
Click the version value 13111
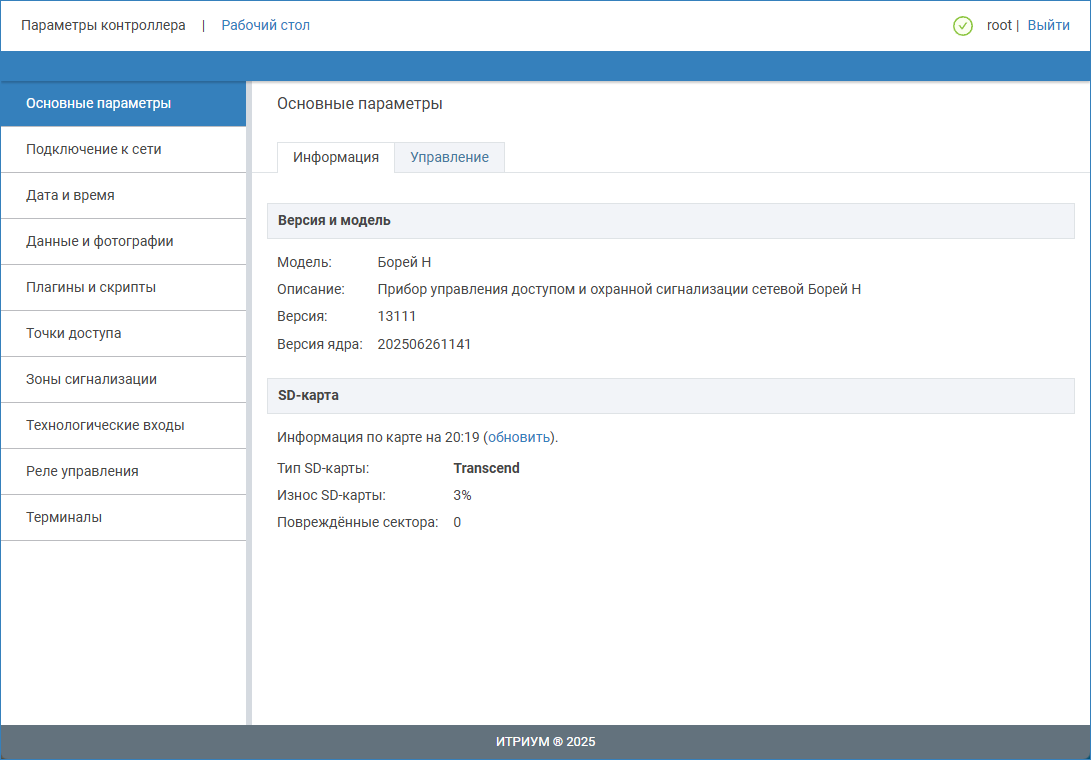click(397, 317)
